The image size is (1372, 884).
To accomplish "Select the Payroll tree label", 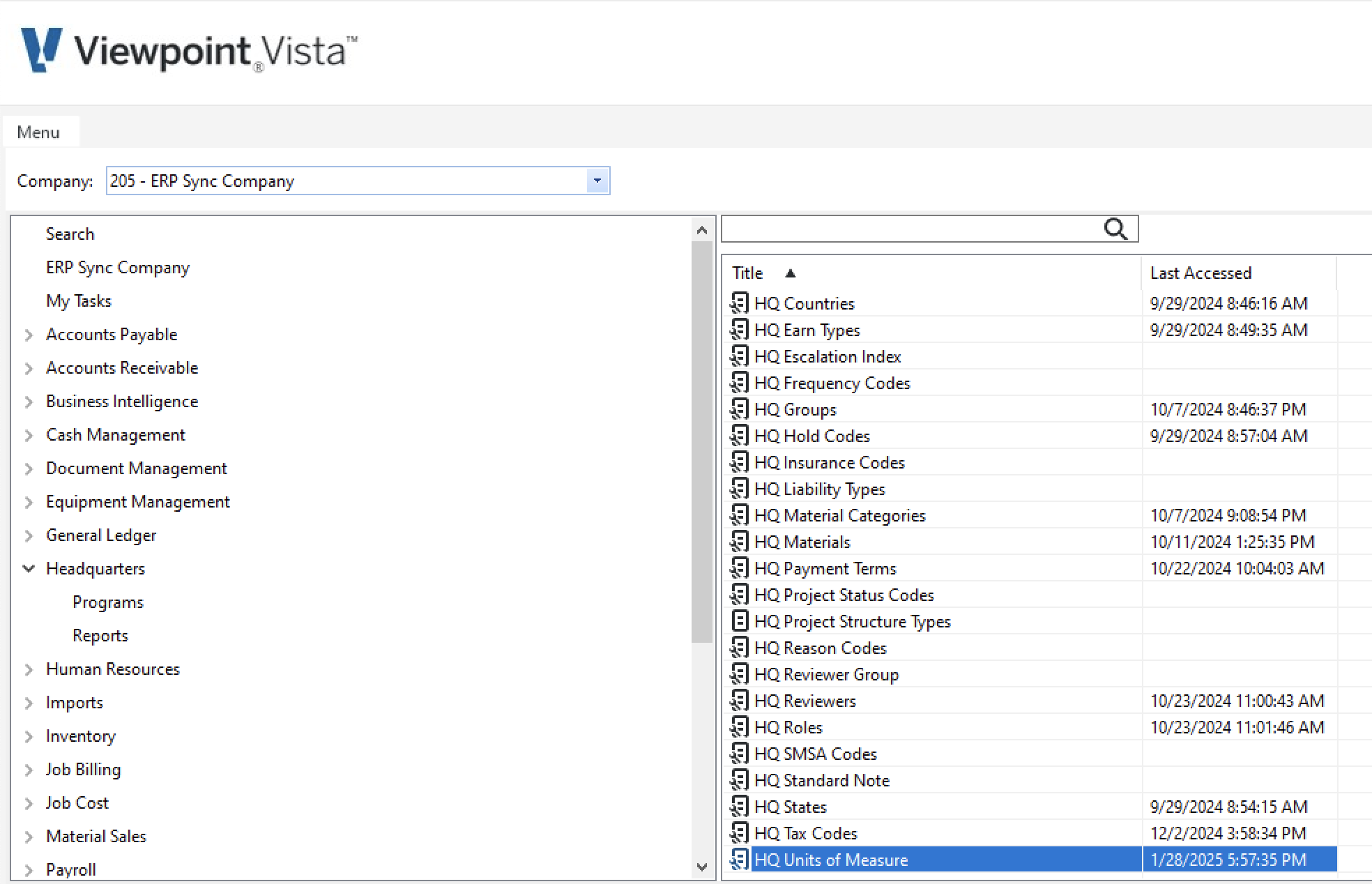I will pyautogui.click(x=71, y=870).
